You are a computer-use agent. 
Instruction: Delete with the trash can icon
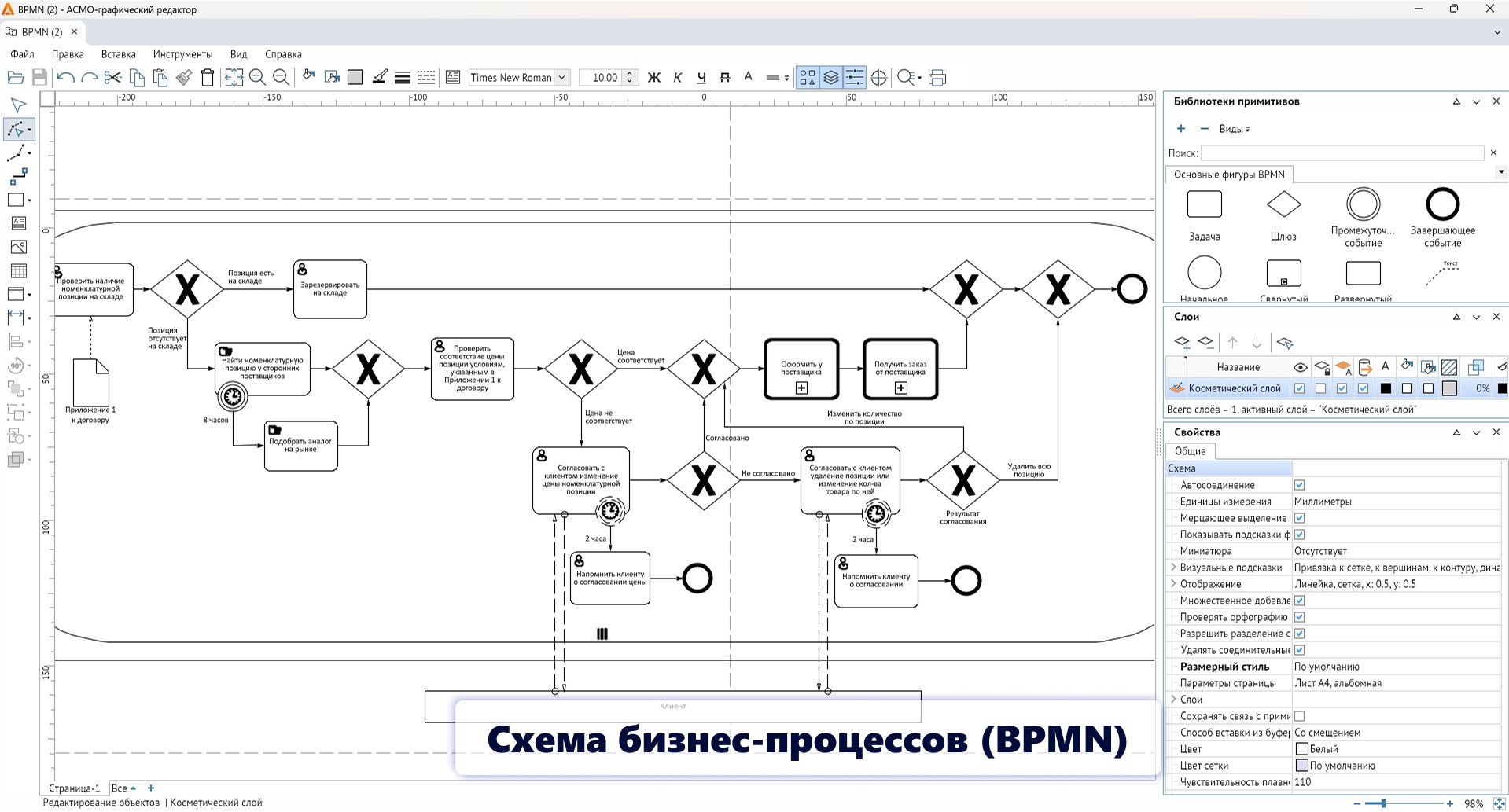click(x=208, y=77)
